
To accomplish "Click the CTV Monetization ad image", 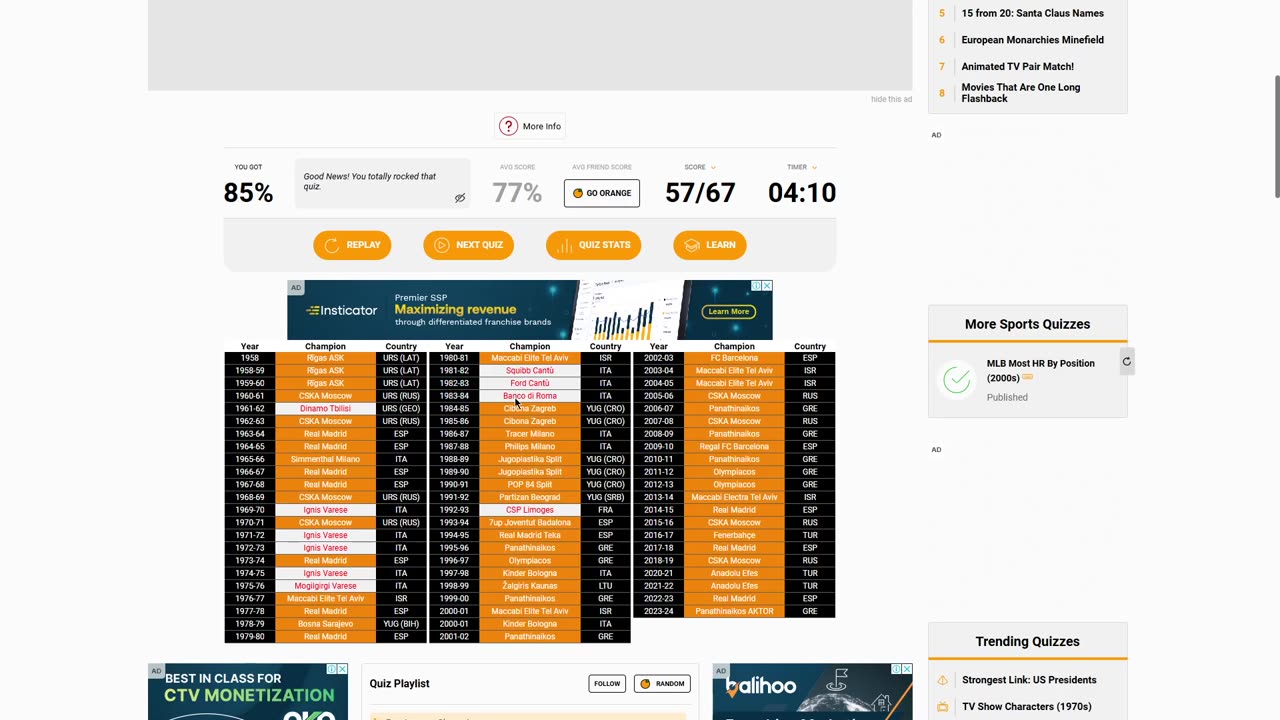I will [x=248, y=692].
